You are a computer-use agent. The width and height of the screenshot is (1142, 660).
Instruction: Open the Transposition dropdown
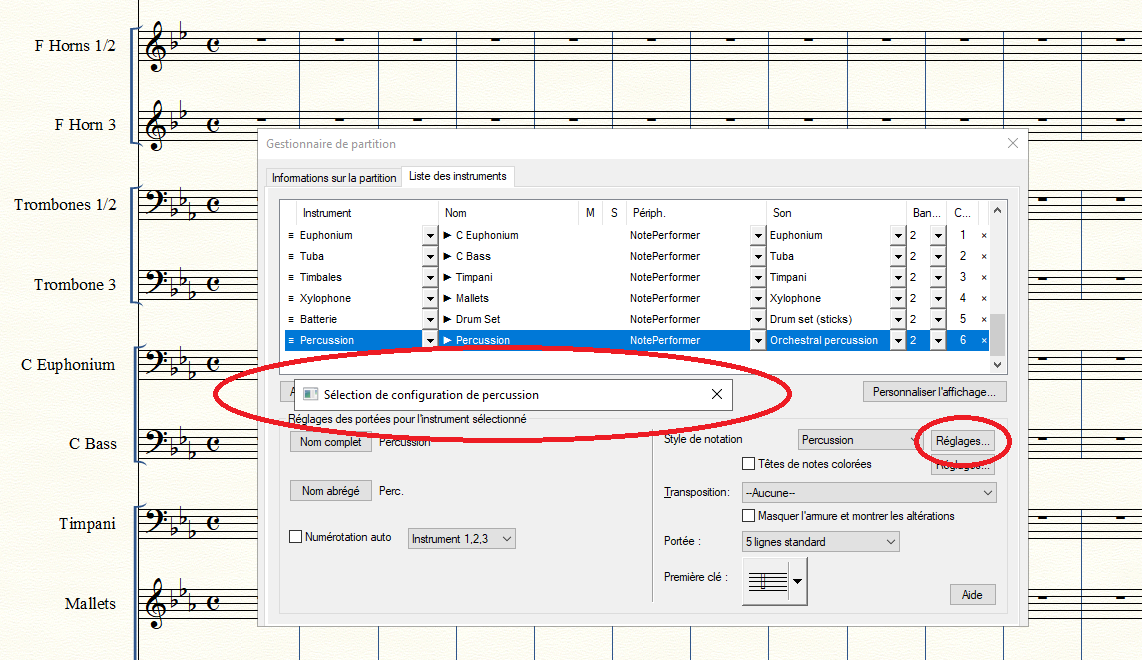(869, 493)
